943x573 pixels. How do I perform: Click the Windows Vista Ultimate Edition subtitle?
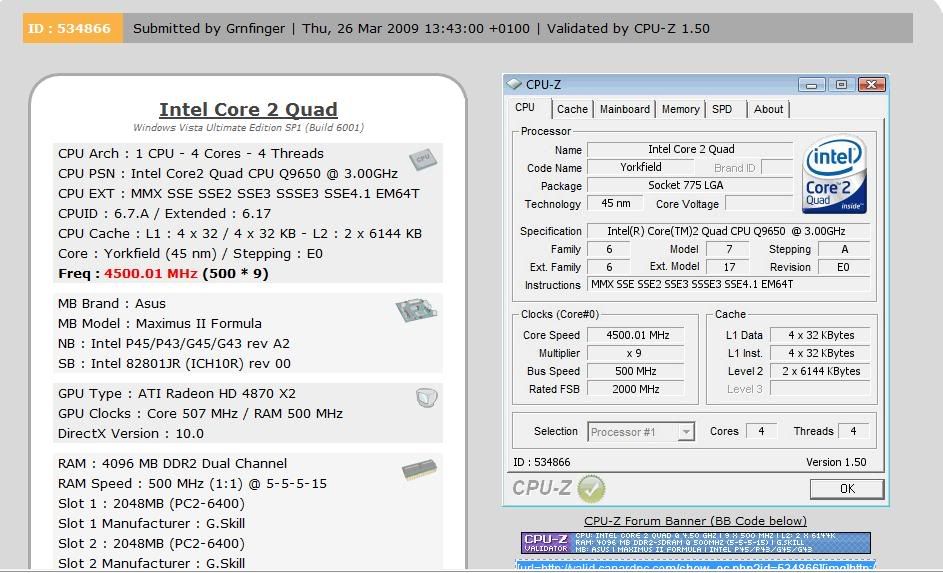point(248,127)
